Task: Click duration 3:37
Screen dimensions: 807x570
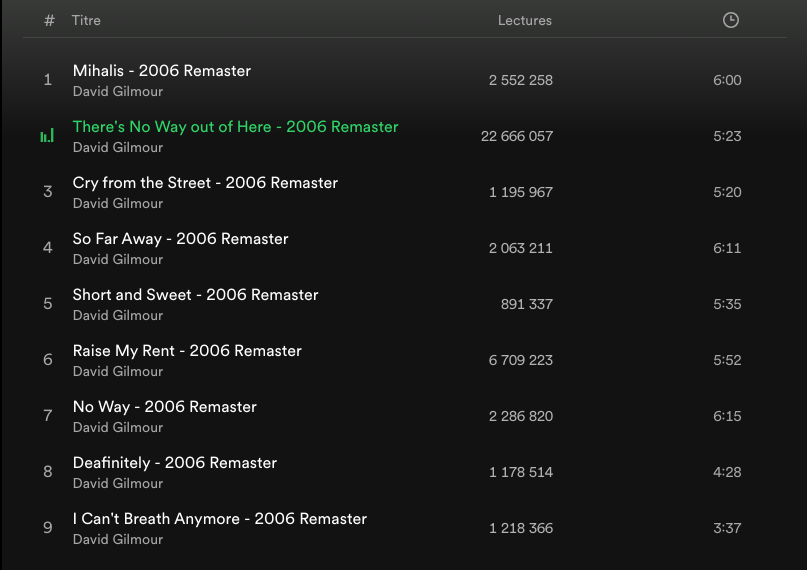Action: tap(727, 529)
